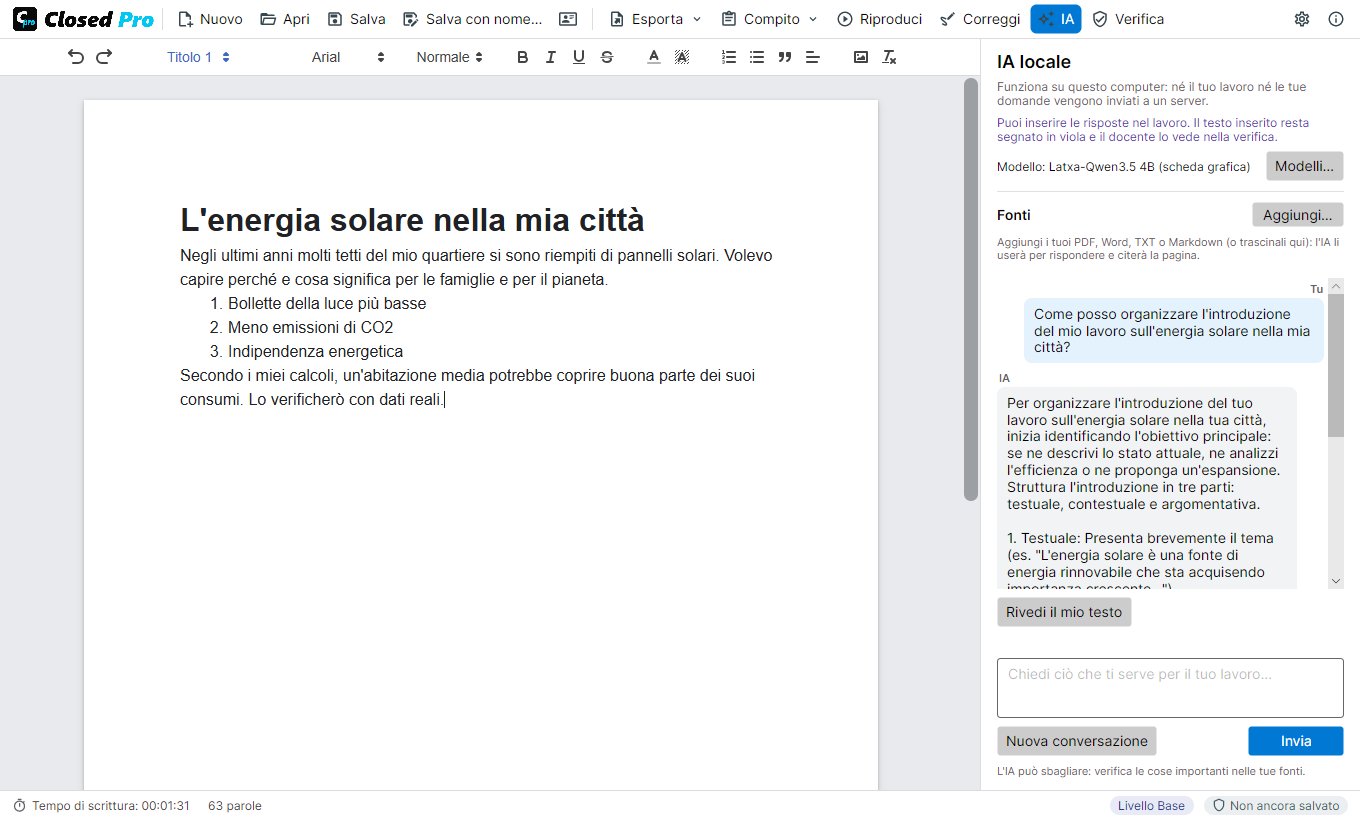Screen dimensions: 1360x820
Task: Open the Verifica tool
Action: point(1128,19)
